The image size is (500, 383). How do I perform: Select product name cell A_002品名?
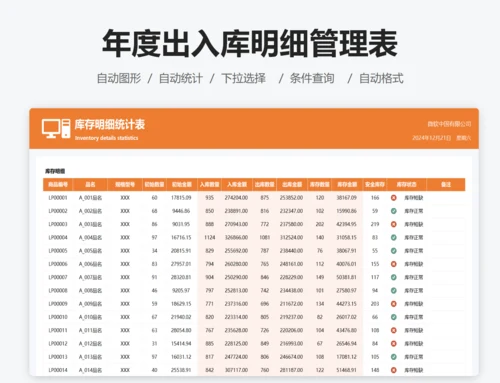90,211
